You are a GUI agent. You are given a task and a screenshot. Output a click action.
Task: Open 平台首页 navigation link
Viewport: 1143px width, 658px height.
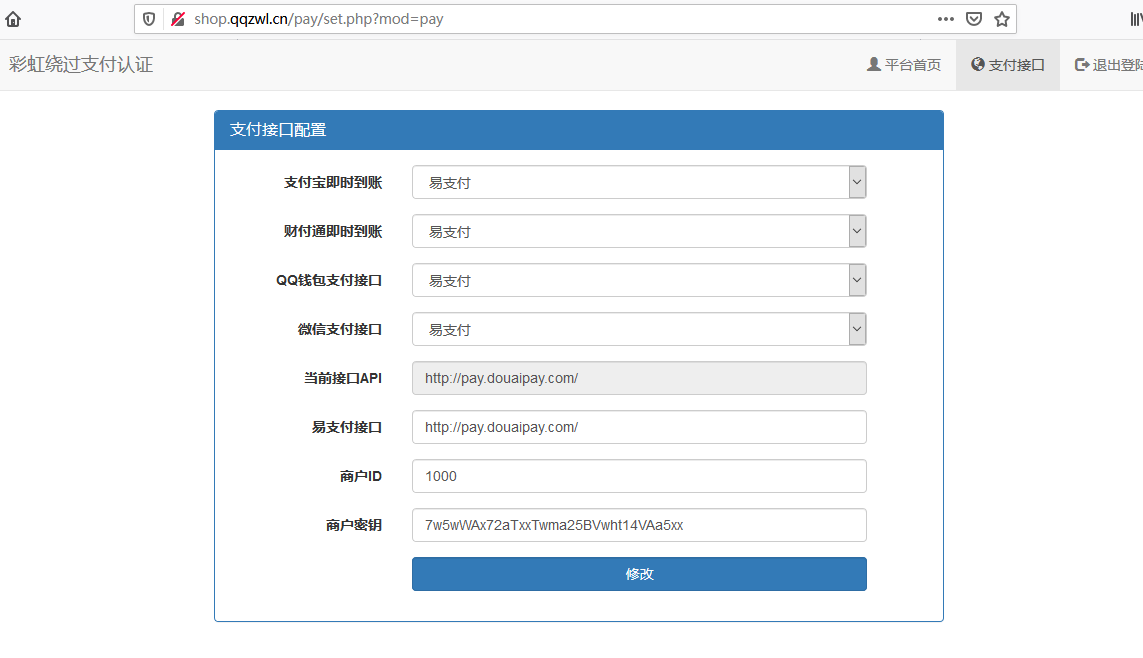pyautogui.click(x=904, y=65)
